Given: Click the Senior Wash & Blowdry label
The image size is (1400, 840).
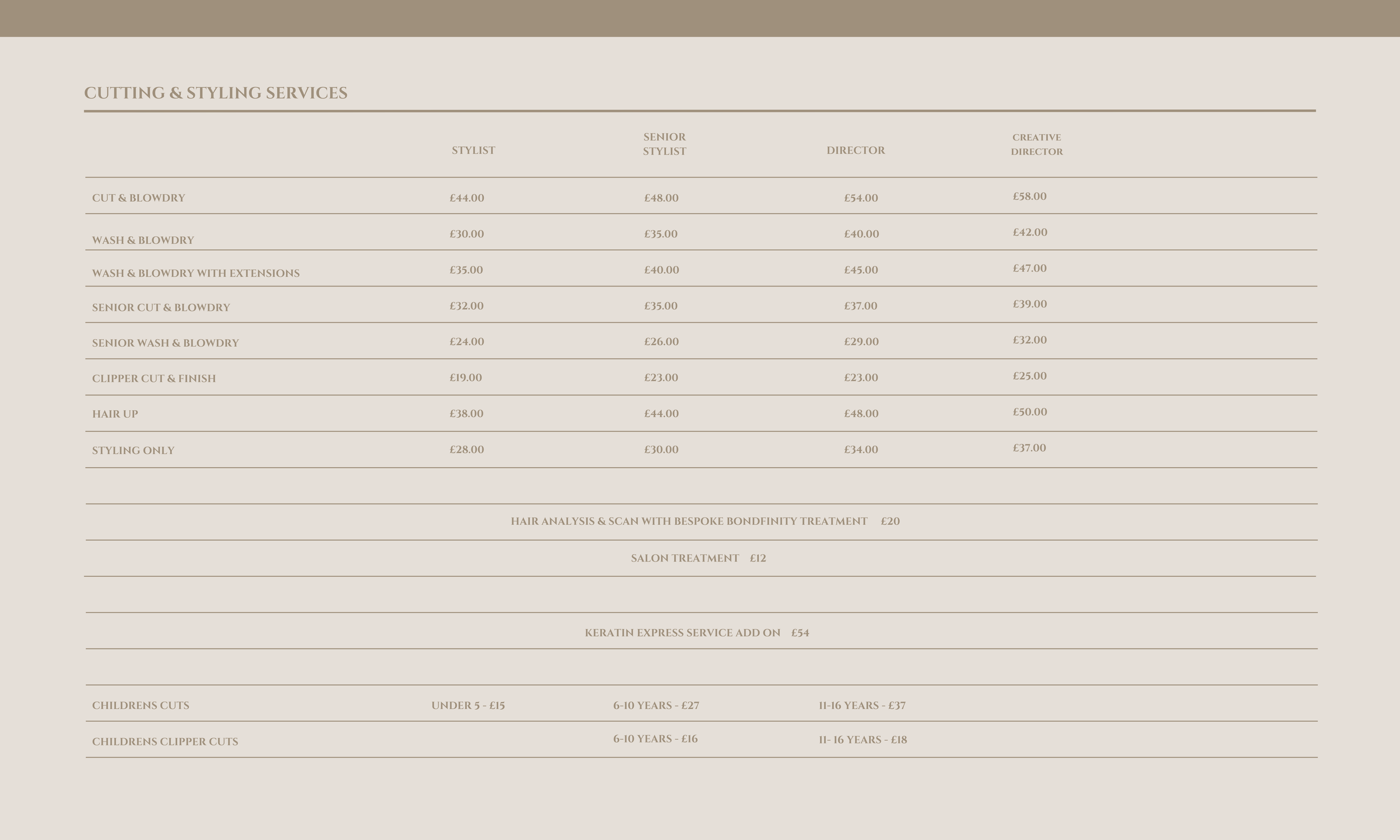Looking at the screenshot, I should [x=165, y=343].
